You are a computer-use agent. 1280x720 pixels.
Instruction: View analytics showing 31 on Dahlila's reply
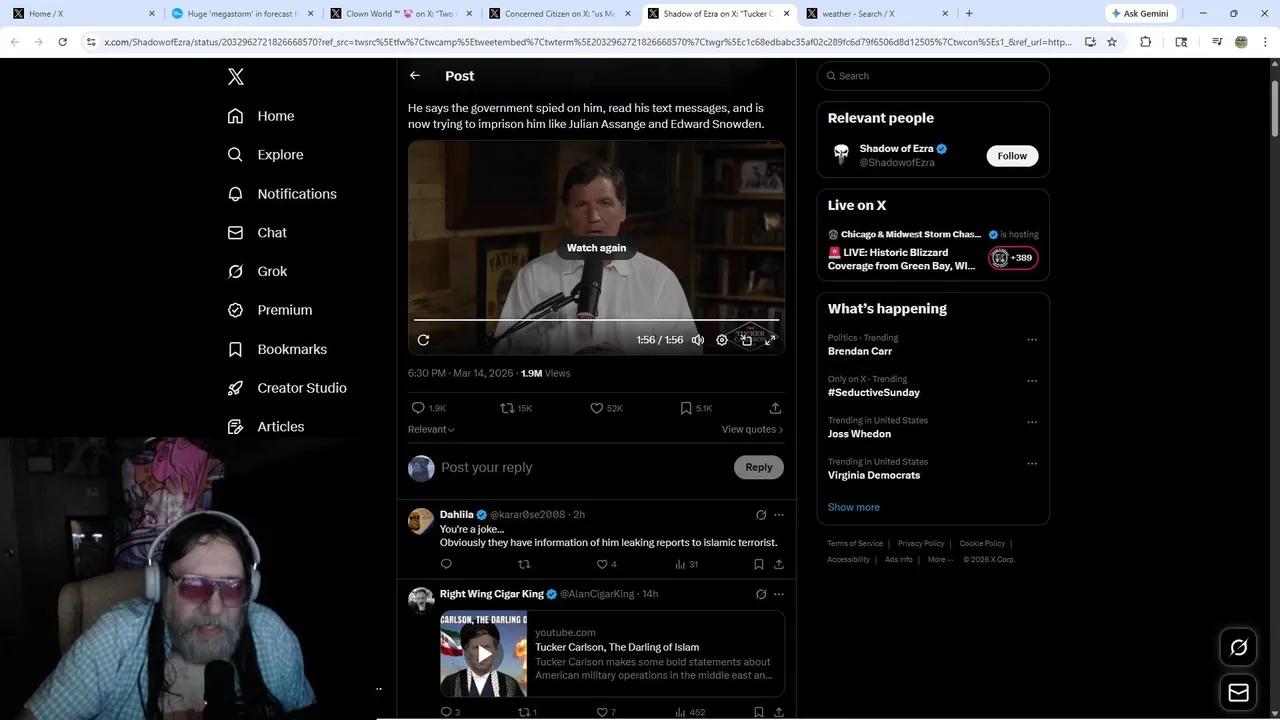pos(686,564)
